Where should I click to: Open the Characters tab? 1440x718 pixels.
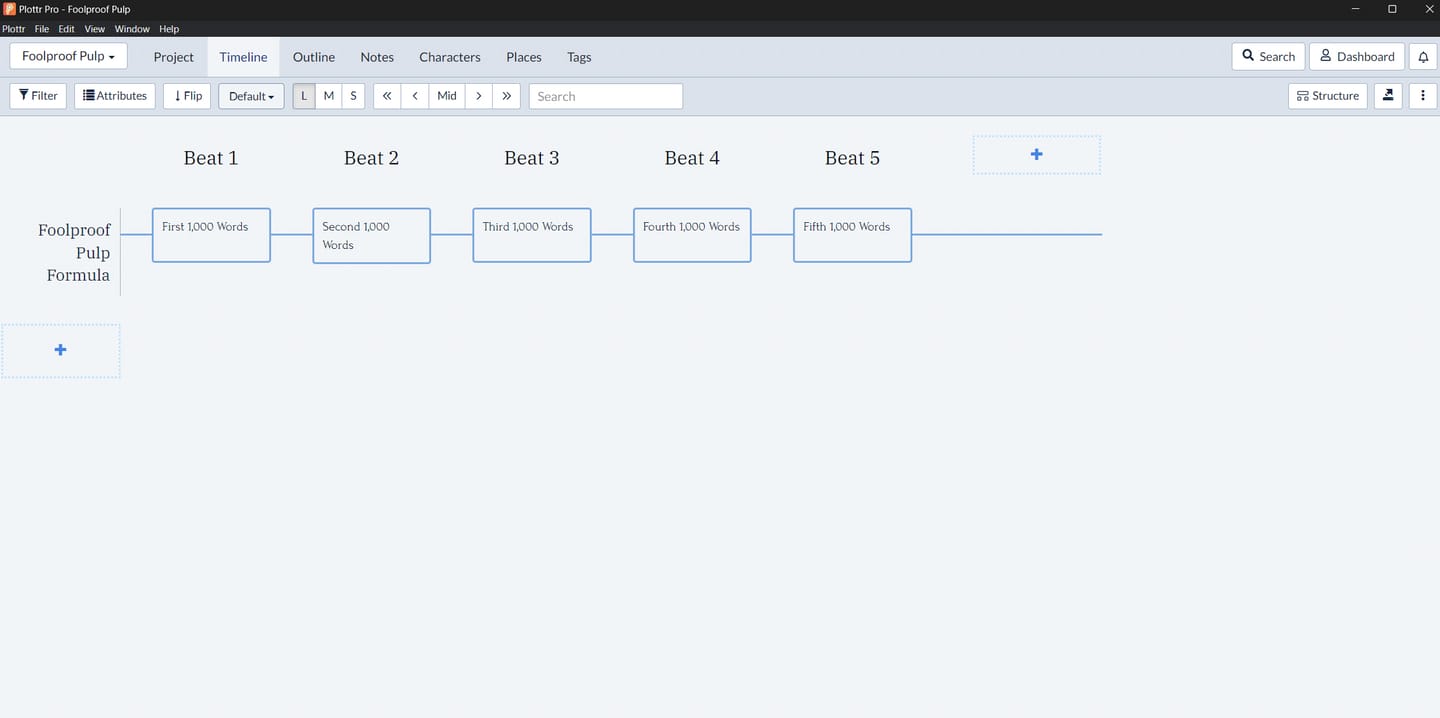pos(449,57)
